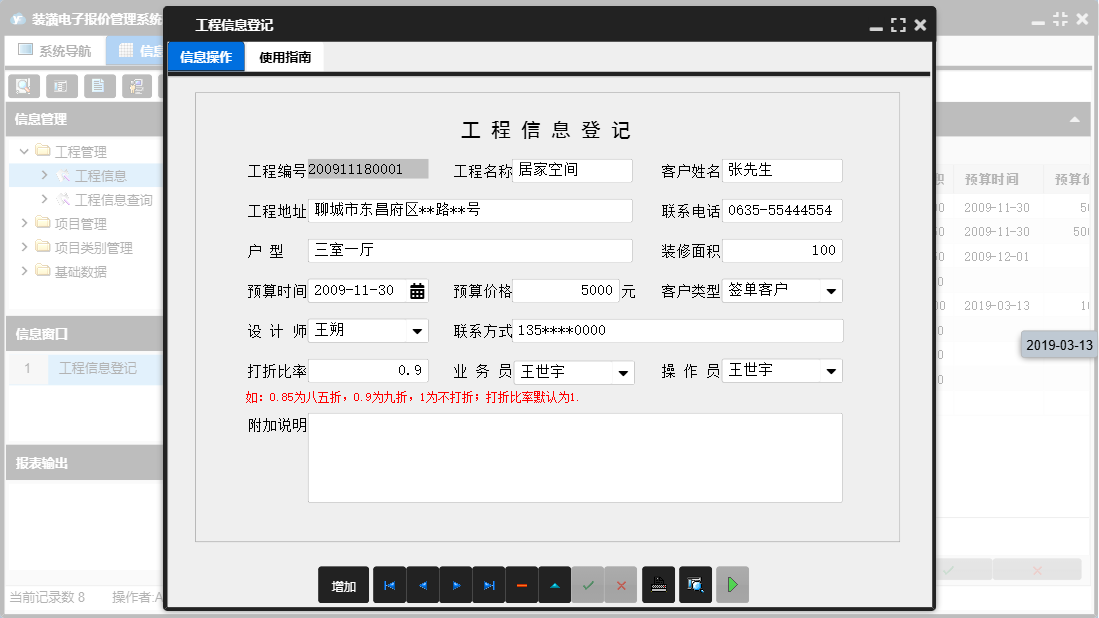Click the green run arrow icon
The image size is (1099, 618).
732,585
